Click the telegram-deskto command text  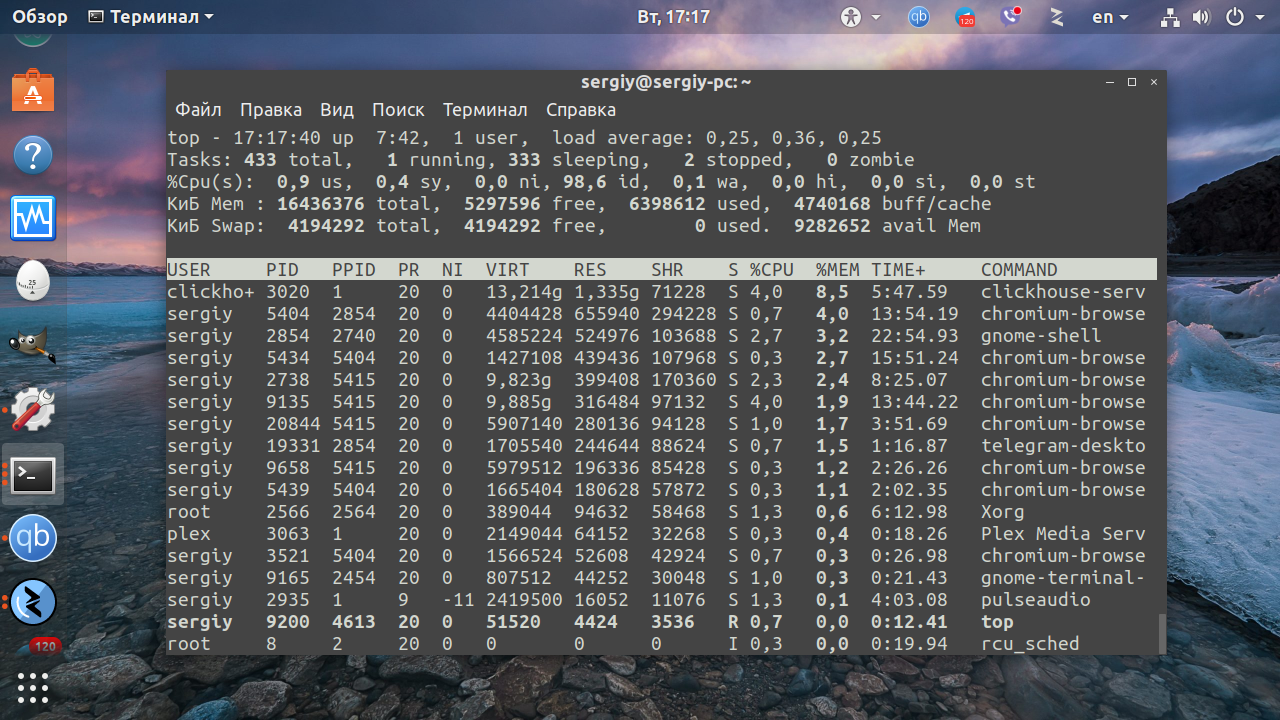(1063, 446)
